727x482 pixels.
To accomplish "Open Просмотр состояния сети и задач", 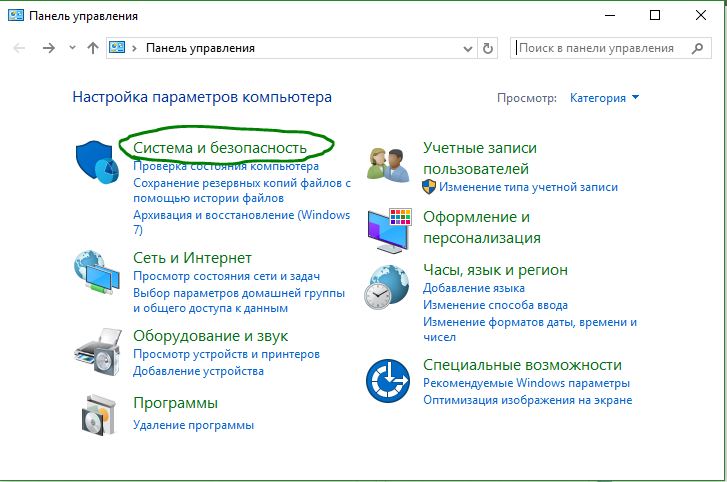I will (226, 276).
